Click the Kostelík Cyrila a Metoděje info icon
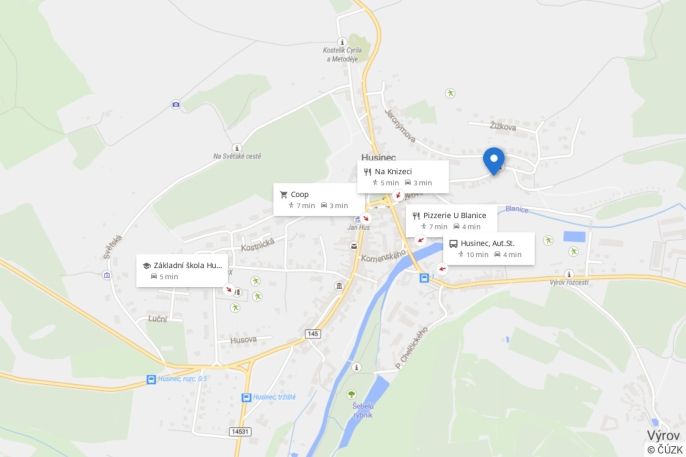This screenshot has height=457, width=686. click(343, 42)
